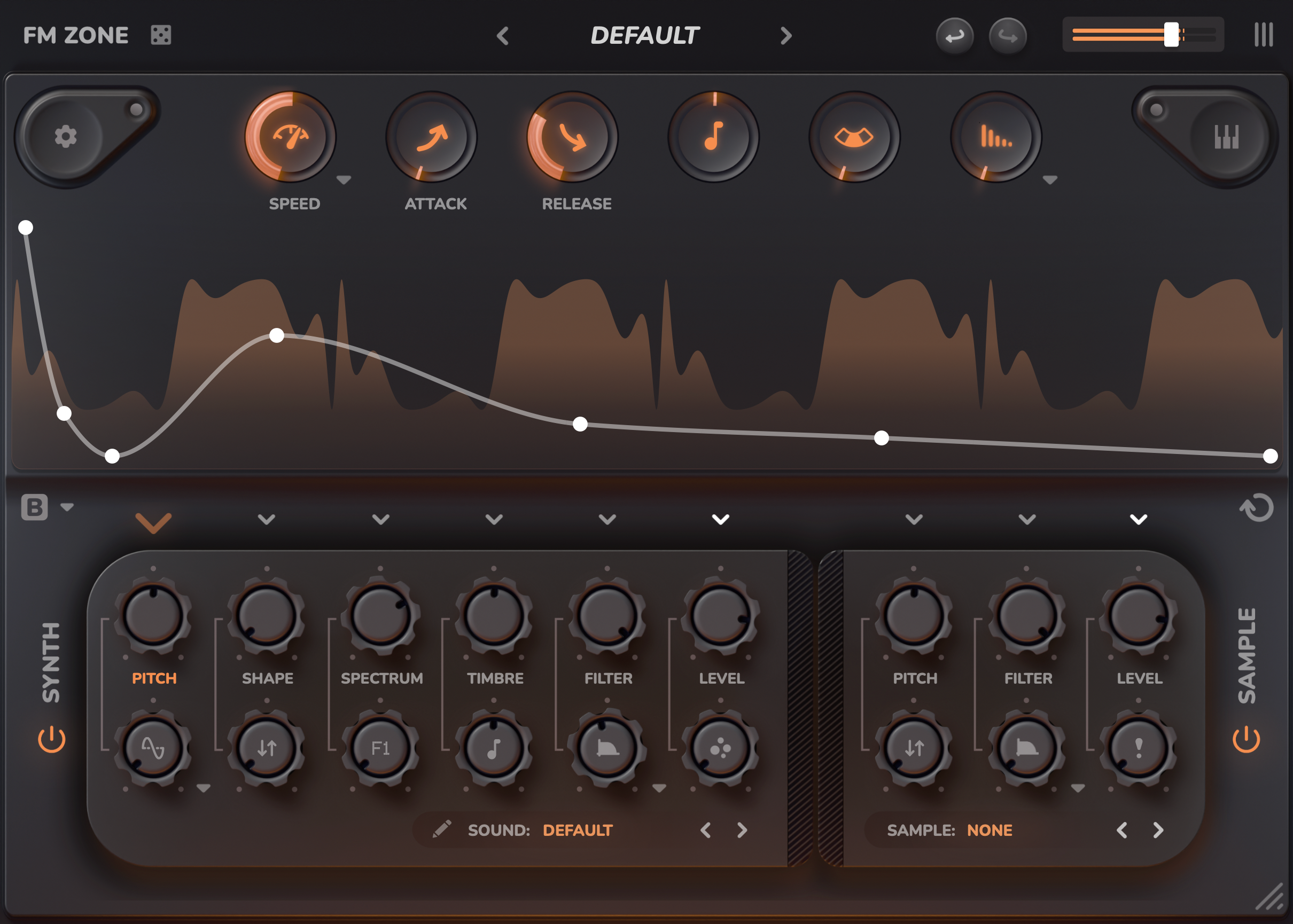Toggle the Synth power button

pos(52,739)
